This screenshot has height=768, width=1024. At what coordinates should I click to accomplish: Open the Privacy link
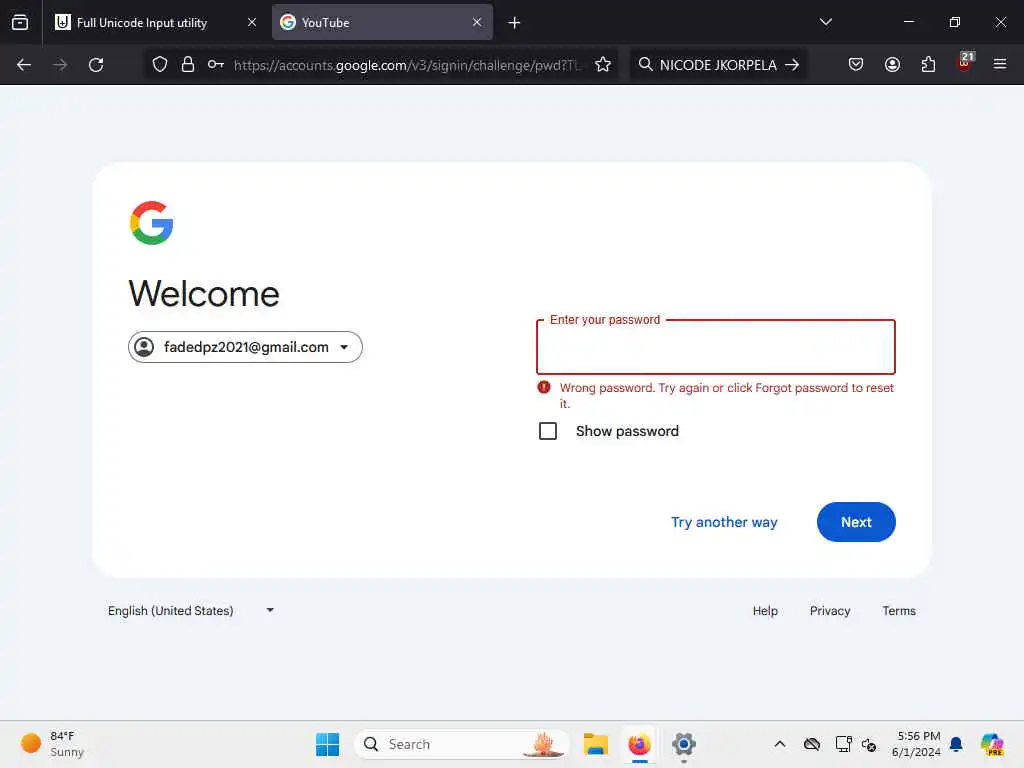(x=829, y=611)
